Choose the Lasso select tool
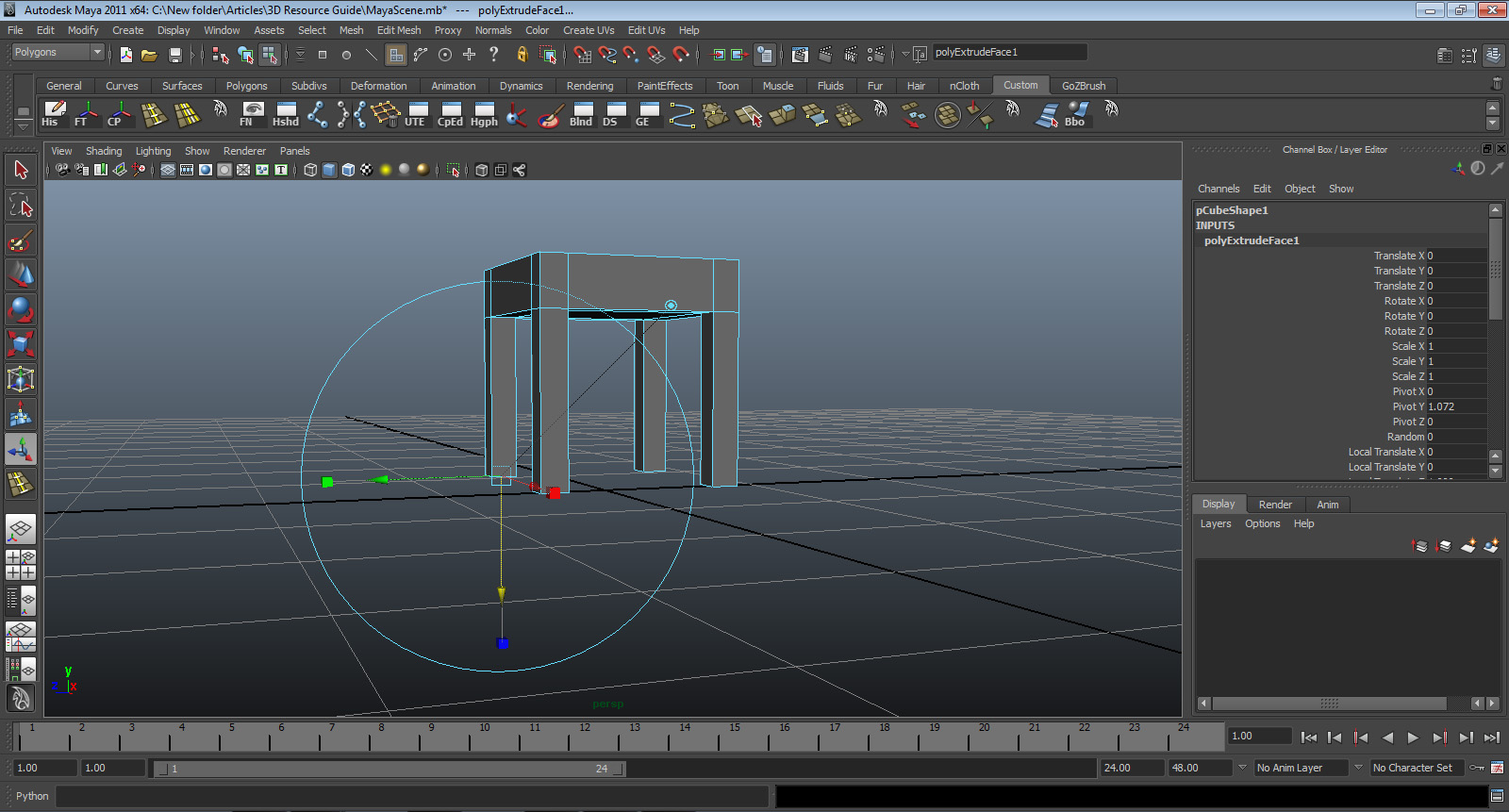The height and width of the screenshot is (812, 1509). (x=21, y=206)
